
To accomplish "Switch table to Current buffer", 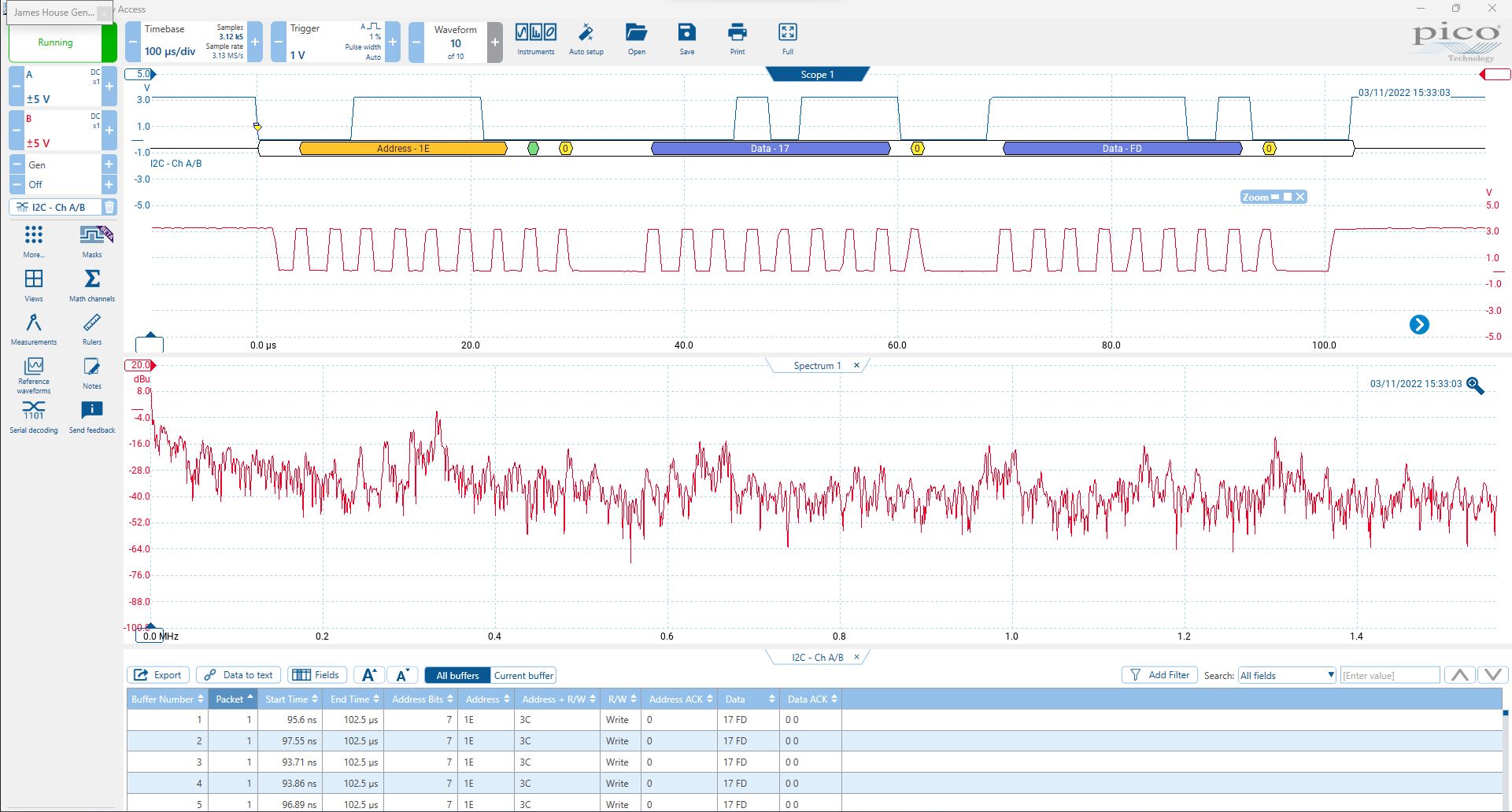I will click(523, 675).
